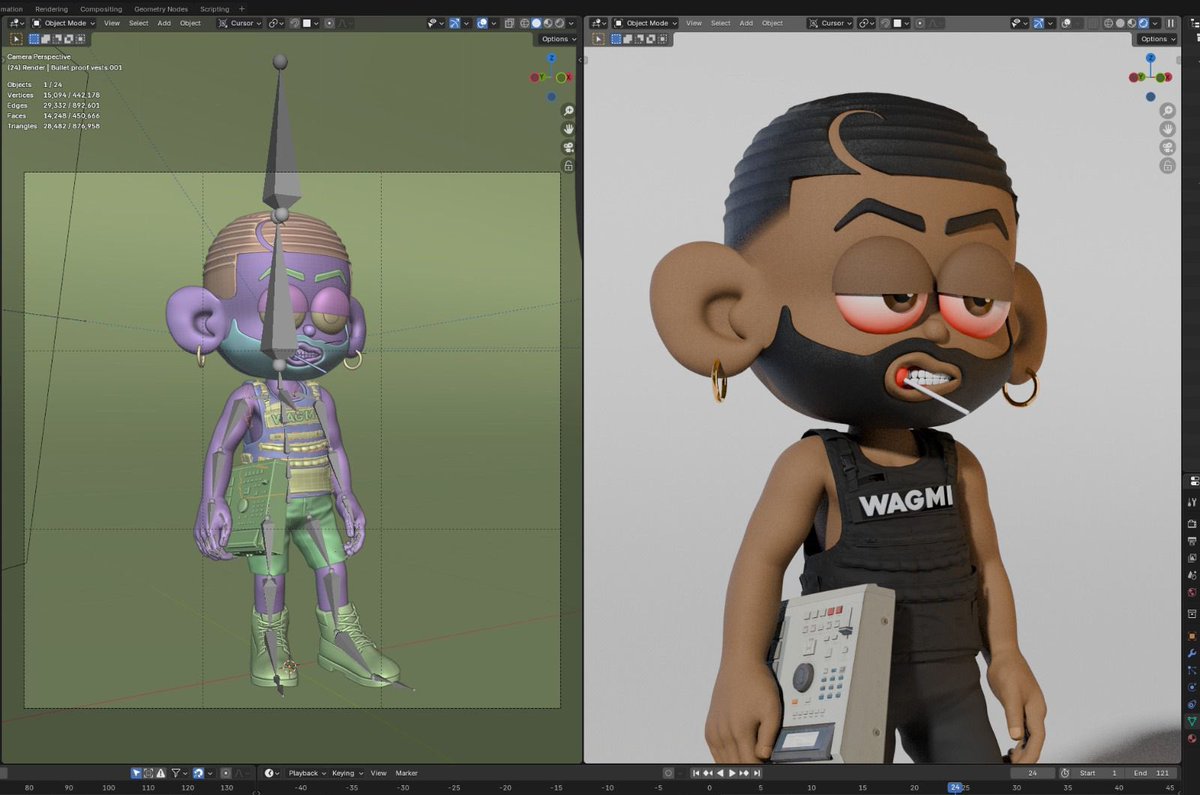Screen dimensions: 1200x795
Task: Open Select menu in left viewport header
Action: coord(138,23)
